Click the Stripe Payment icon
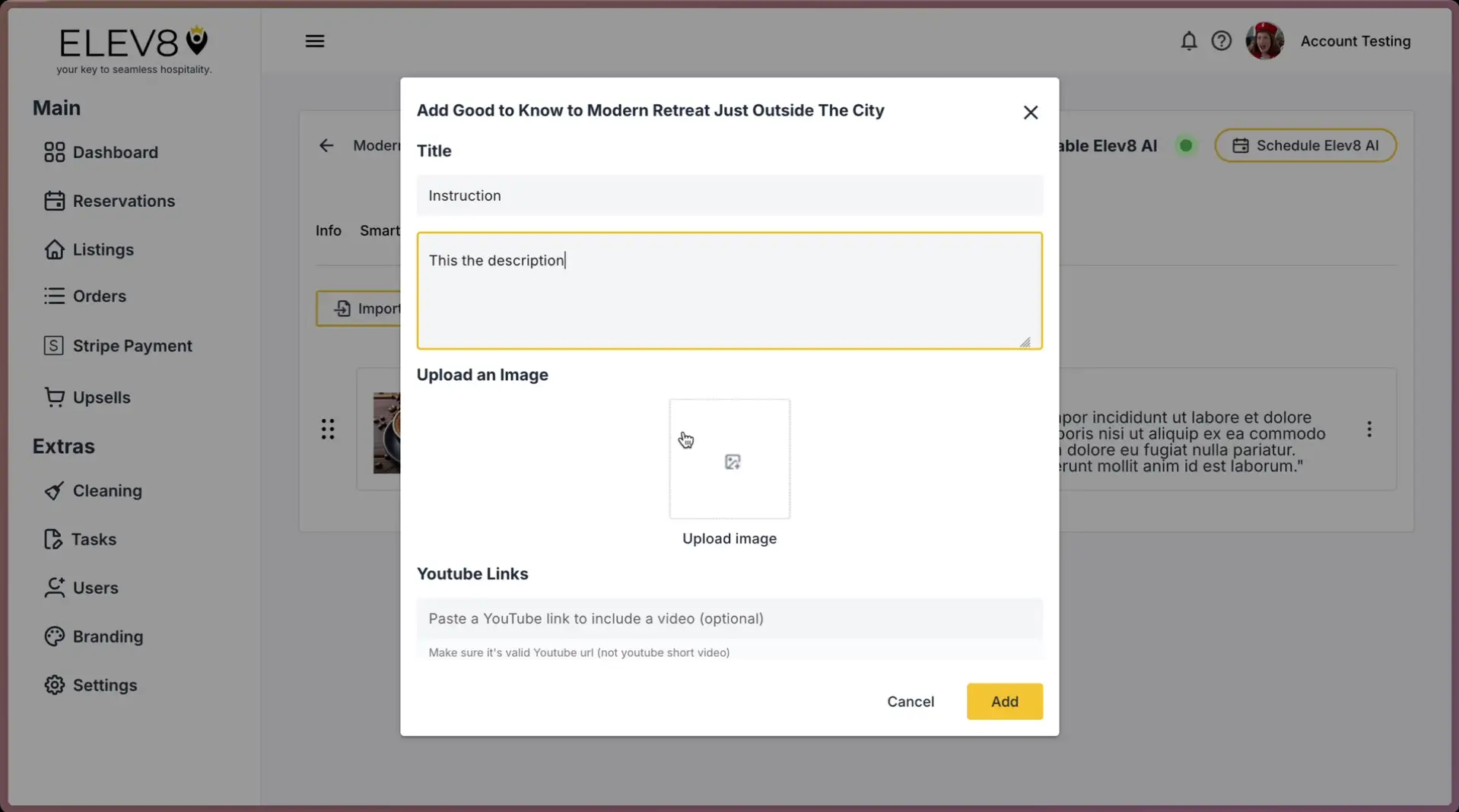 point(53,345)
